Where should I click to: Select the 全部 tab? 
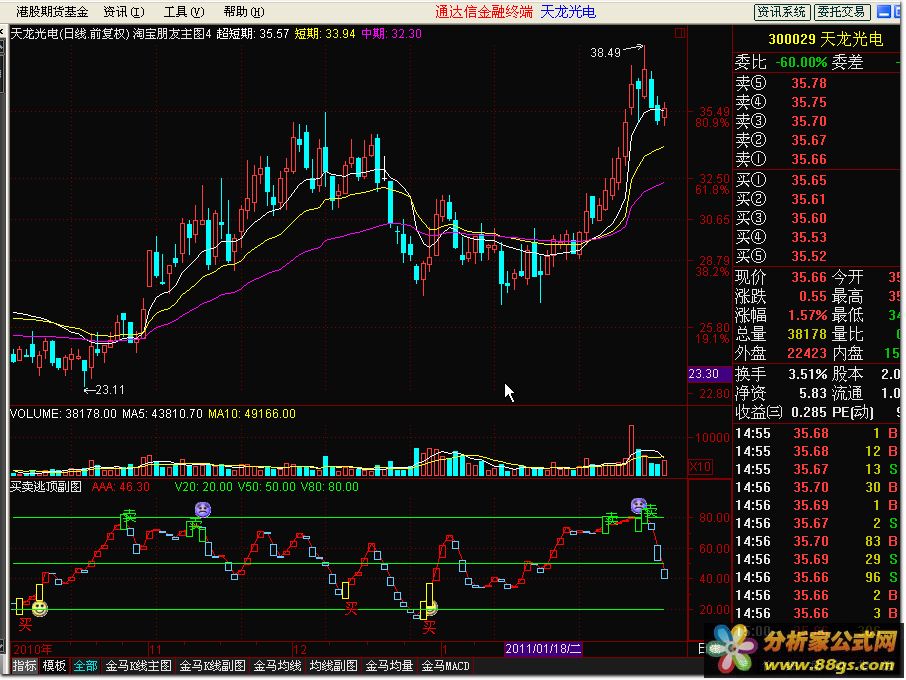point(86,666)
